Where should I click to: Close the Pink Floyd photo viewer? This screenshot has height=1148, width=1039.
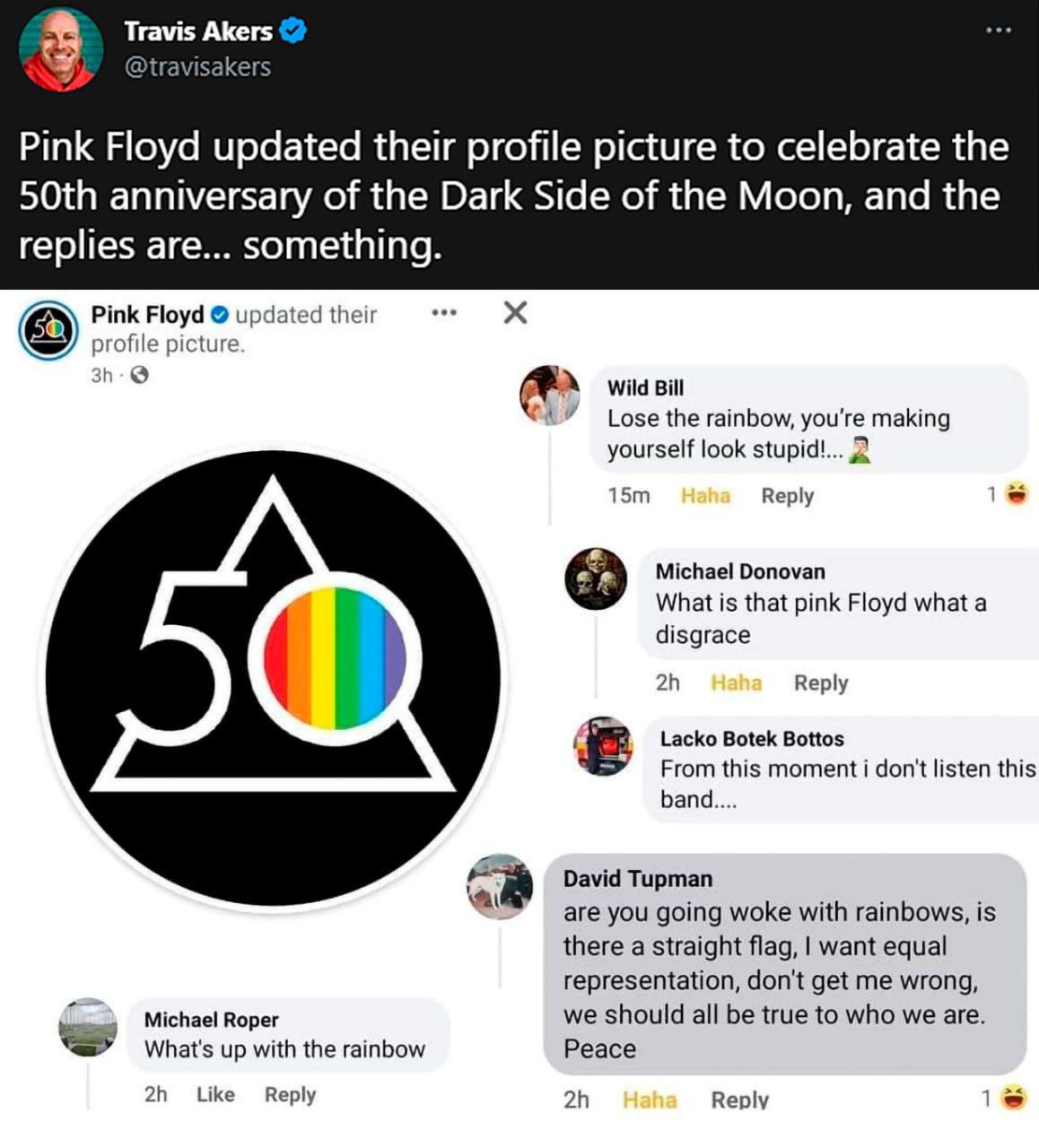515,313
